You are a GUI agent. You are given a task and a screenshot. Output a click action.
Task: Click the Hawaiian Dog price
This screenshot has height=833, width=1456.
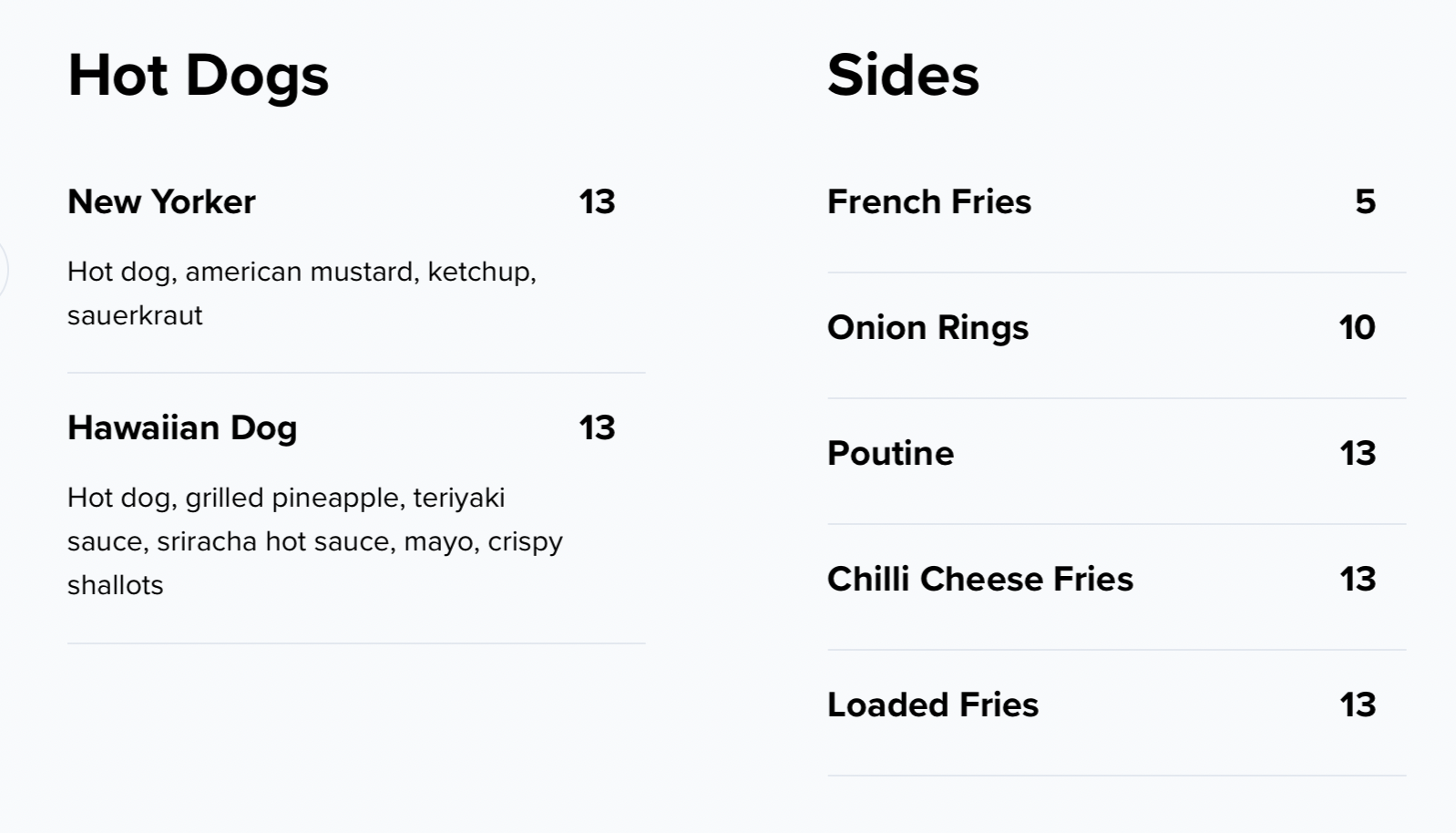click(597, 427)
